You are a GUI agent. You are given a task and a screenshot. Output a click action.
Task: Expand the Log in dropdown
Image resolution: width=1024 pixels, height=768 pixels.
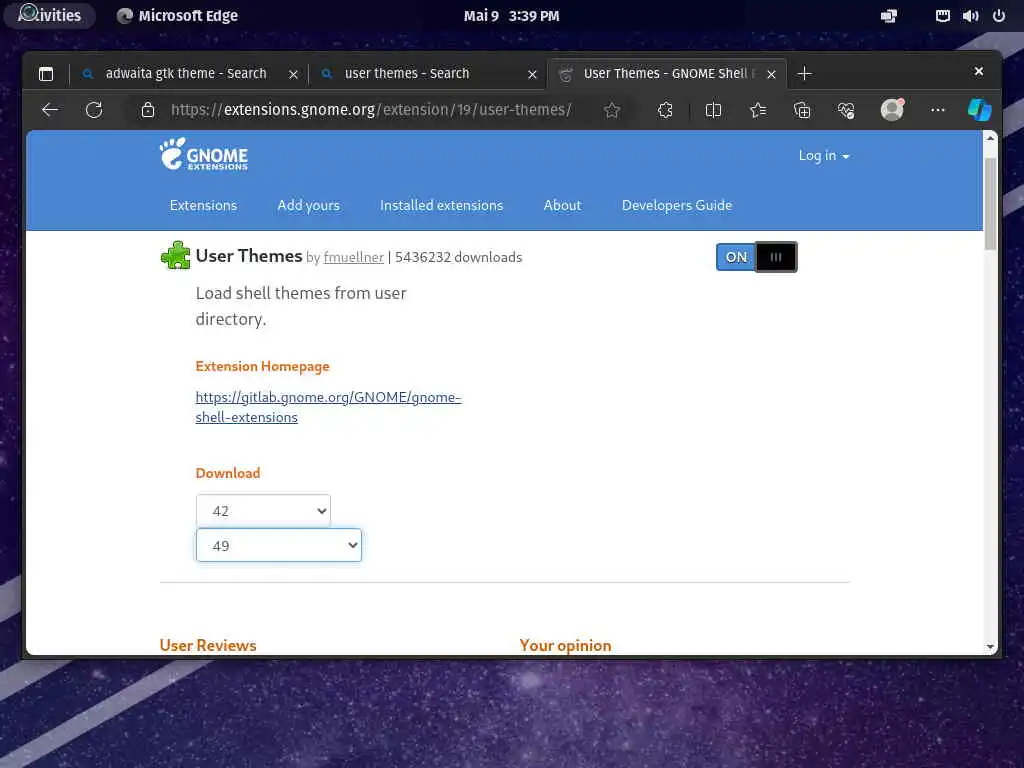pos(824,155)
